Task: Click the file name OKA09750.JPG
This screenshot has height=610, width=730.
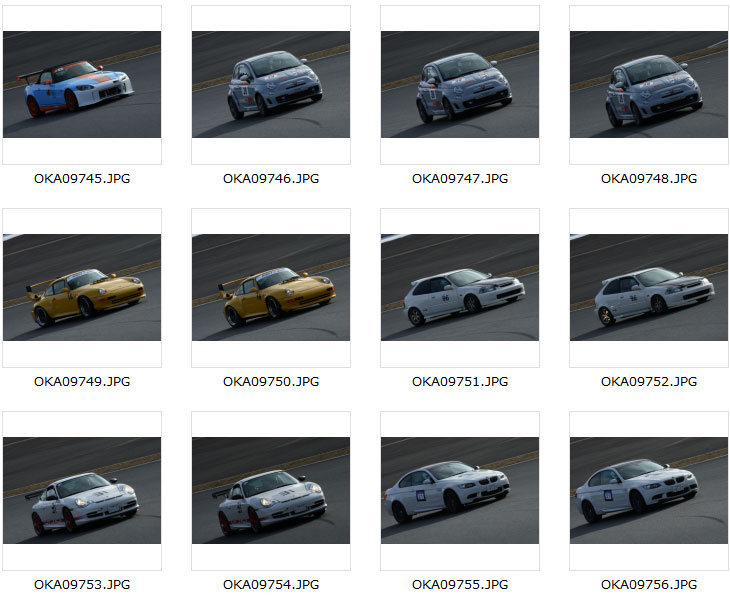Action: [x=271, y=382]
